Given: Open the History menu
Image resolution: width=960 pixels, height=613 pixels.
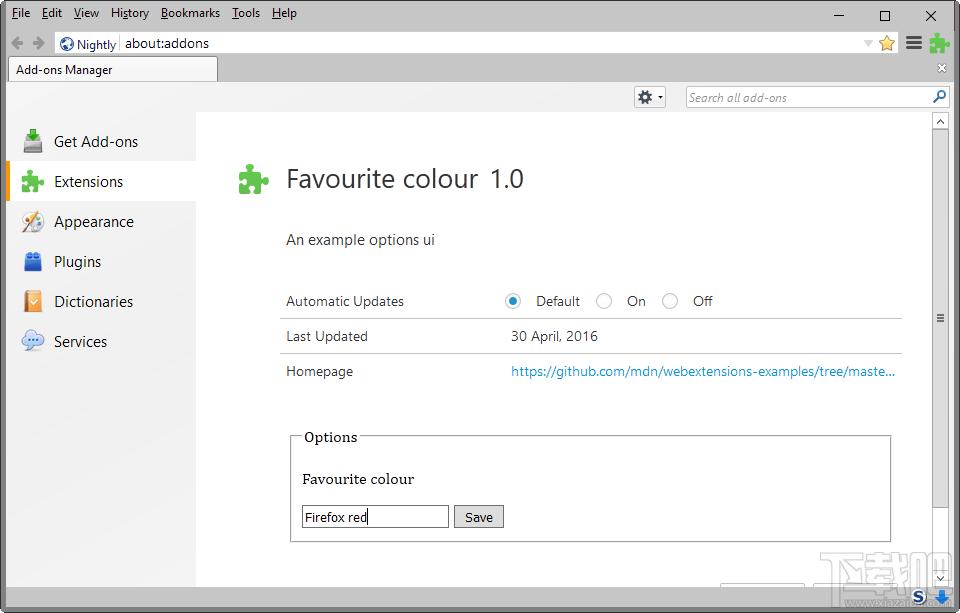Looking at the screenshot, I should click(x=130, y=13).
